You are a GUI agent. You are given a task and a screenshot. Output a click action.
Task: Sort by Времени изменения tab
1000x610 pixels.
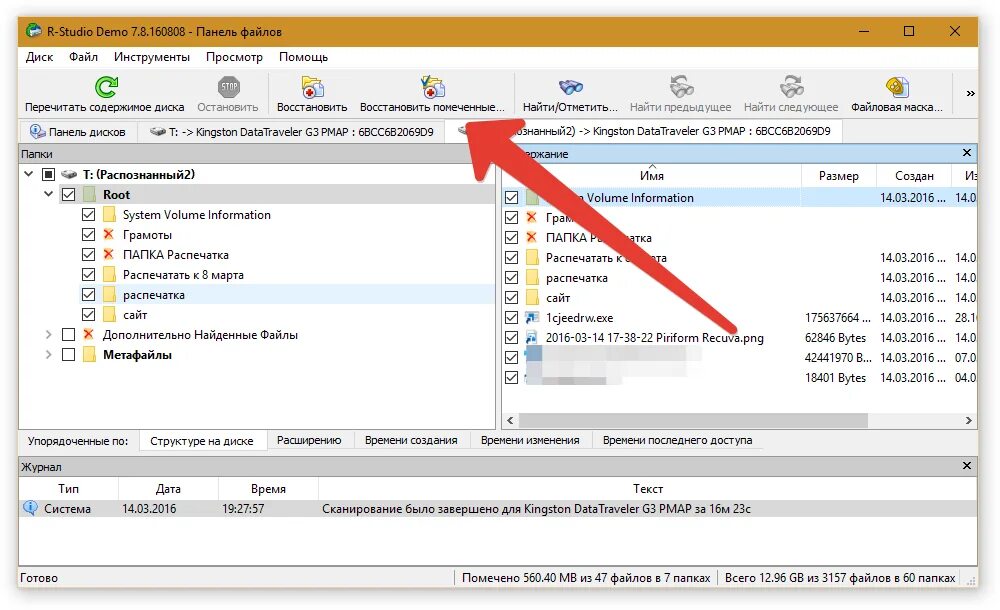[530, 440]
